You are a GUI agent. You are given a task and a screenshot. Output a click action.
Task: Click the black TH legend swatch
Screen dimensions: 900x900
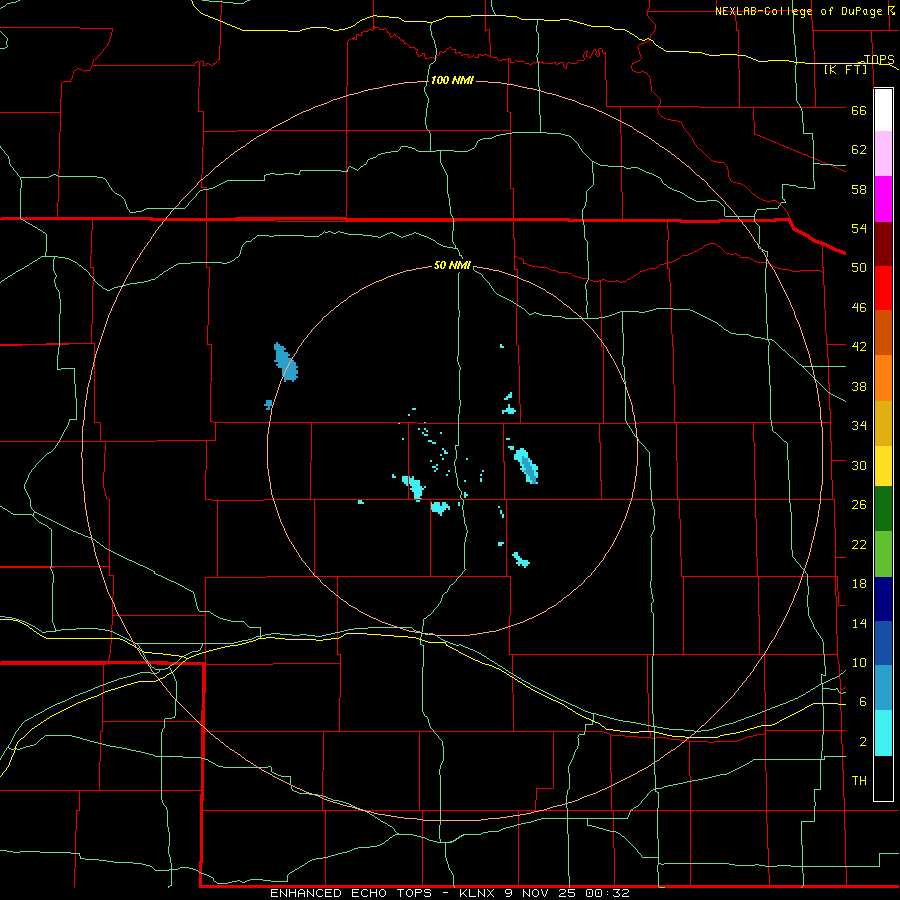coord(883,778)
